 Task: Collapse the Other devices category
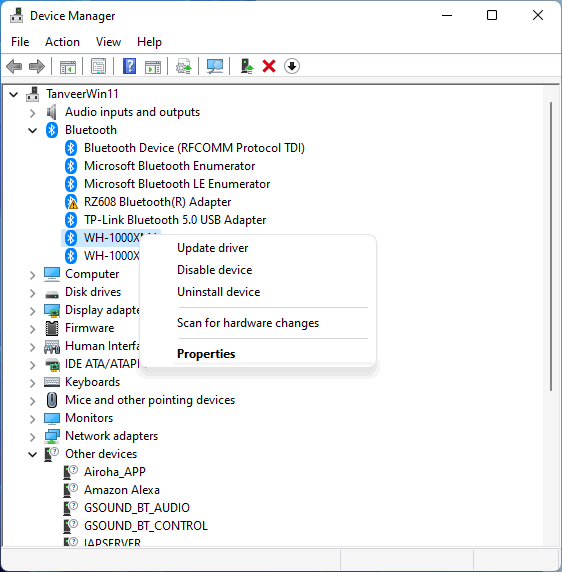[x=32, y=455]
